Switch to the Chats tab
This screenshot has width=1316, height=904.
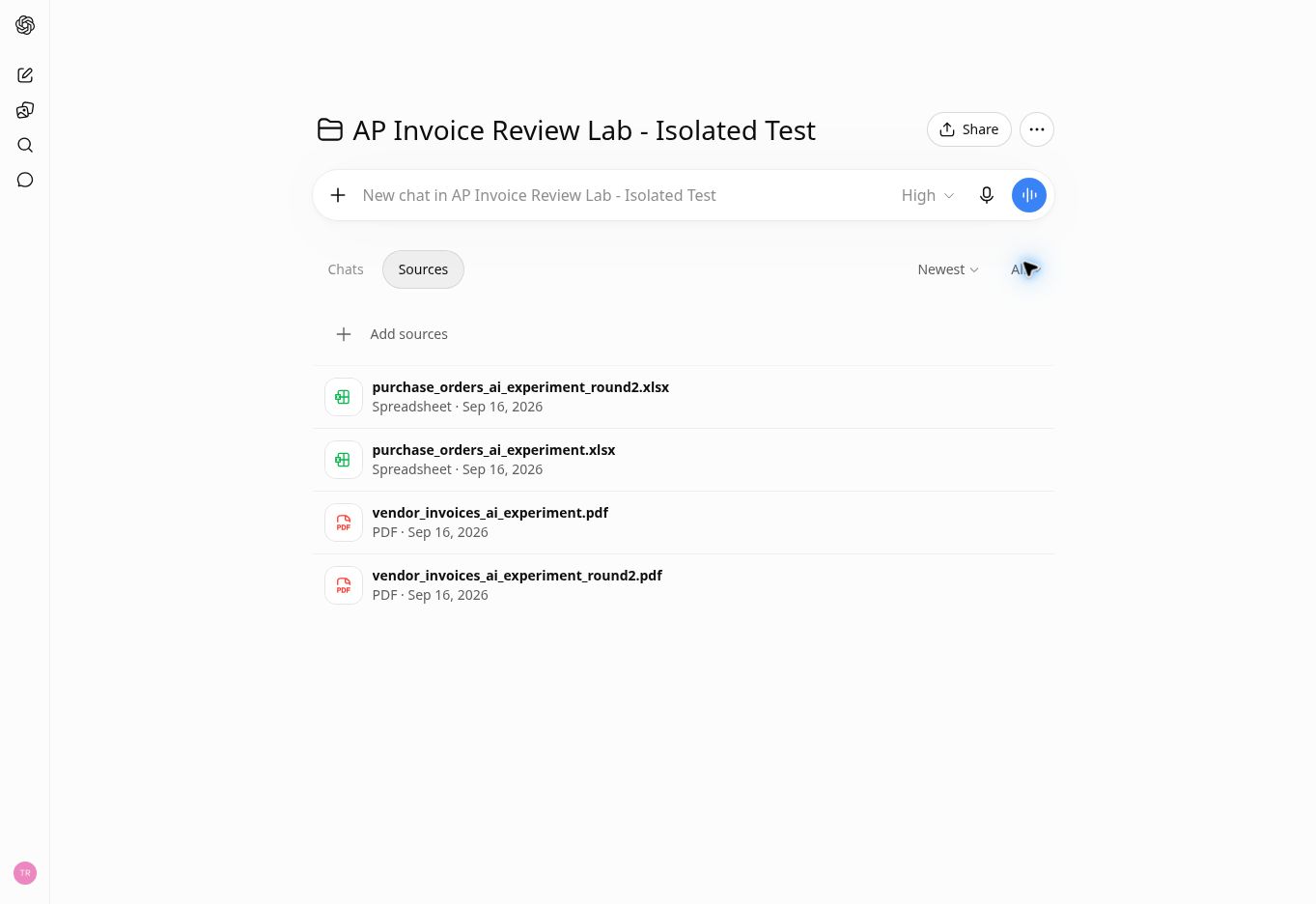346,269
